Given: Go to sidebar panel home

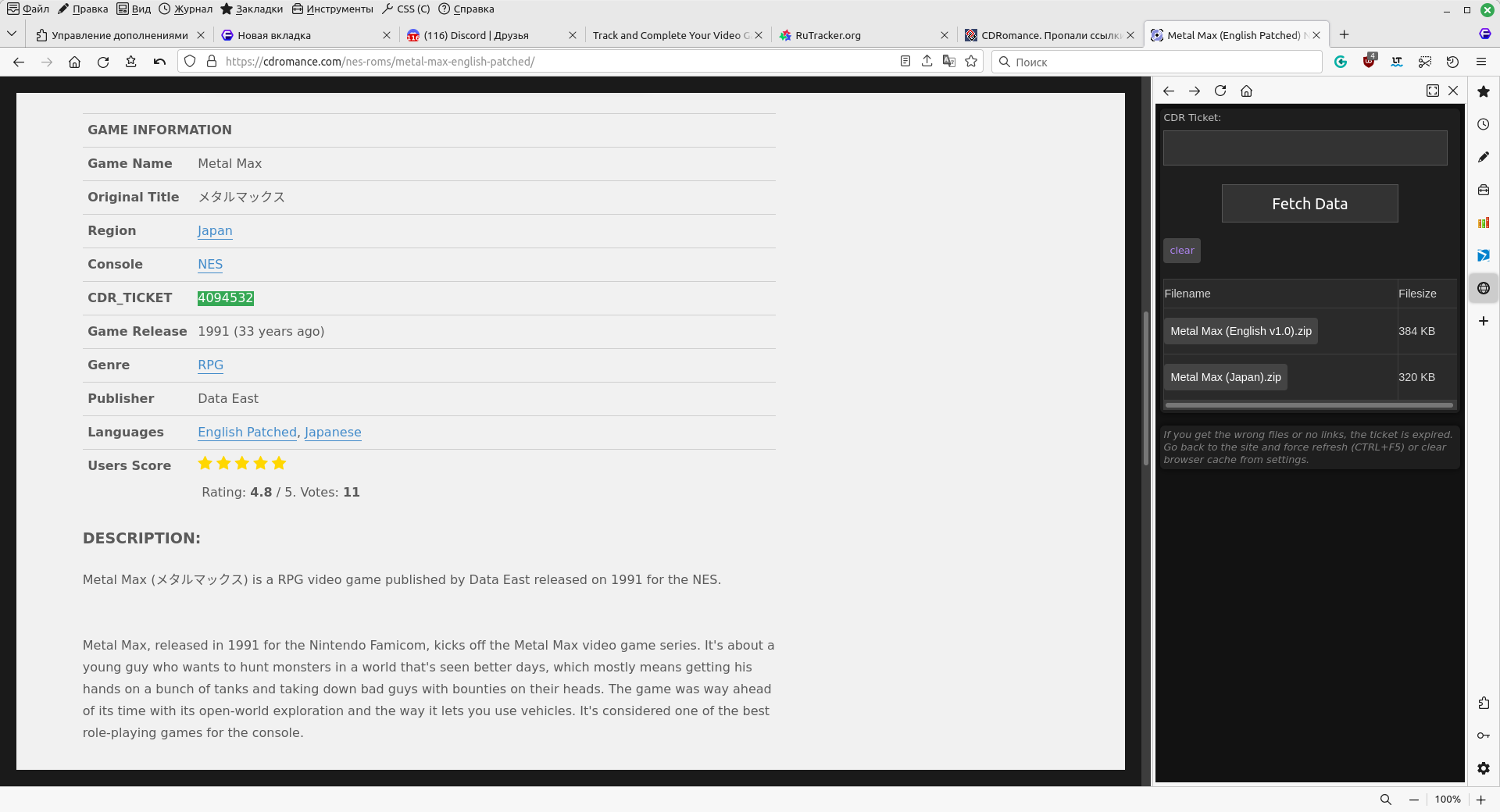Looking at the screenshot, I should click(x=1246, y=91).
